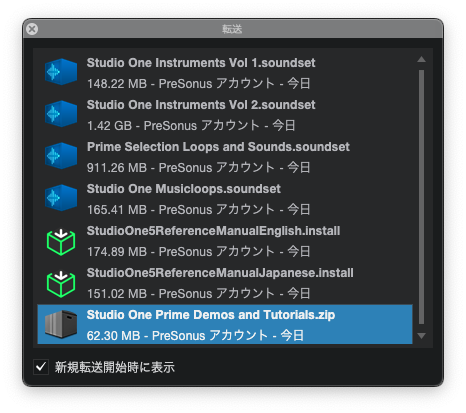
Task: Click the 新規転送開始時に表示 label text
Action: coord(115,367)
